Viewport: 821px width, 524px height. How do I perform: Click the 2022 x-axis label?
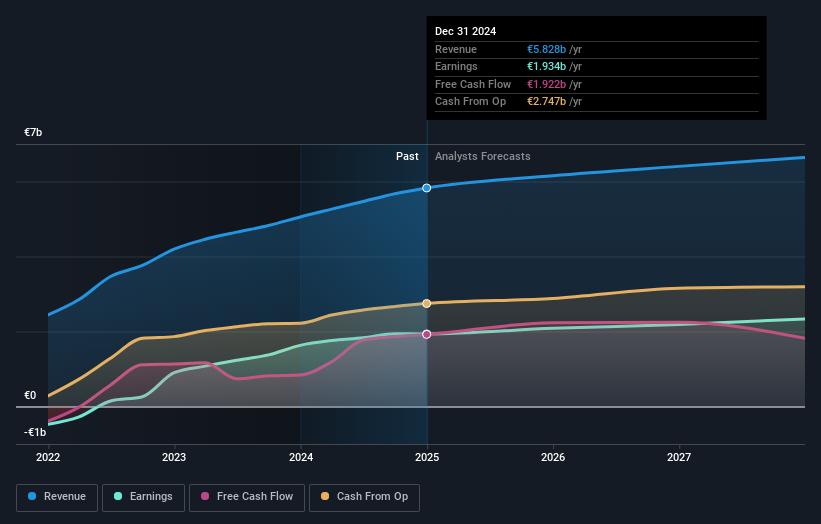[48, 458]
